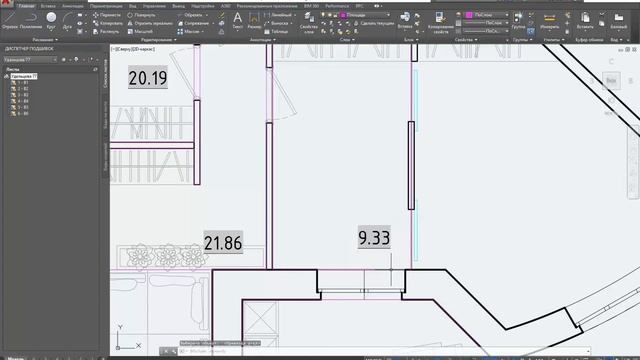Select the Текст (Text) tool
Image resolution: width=640 pixels, height=360 pixels.
(x=237, y=20)
